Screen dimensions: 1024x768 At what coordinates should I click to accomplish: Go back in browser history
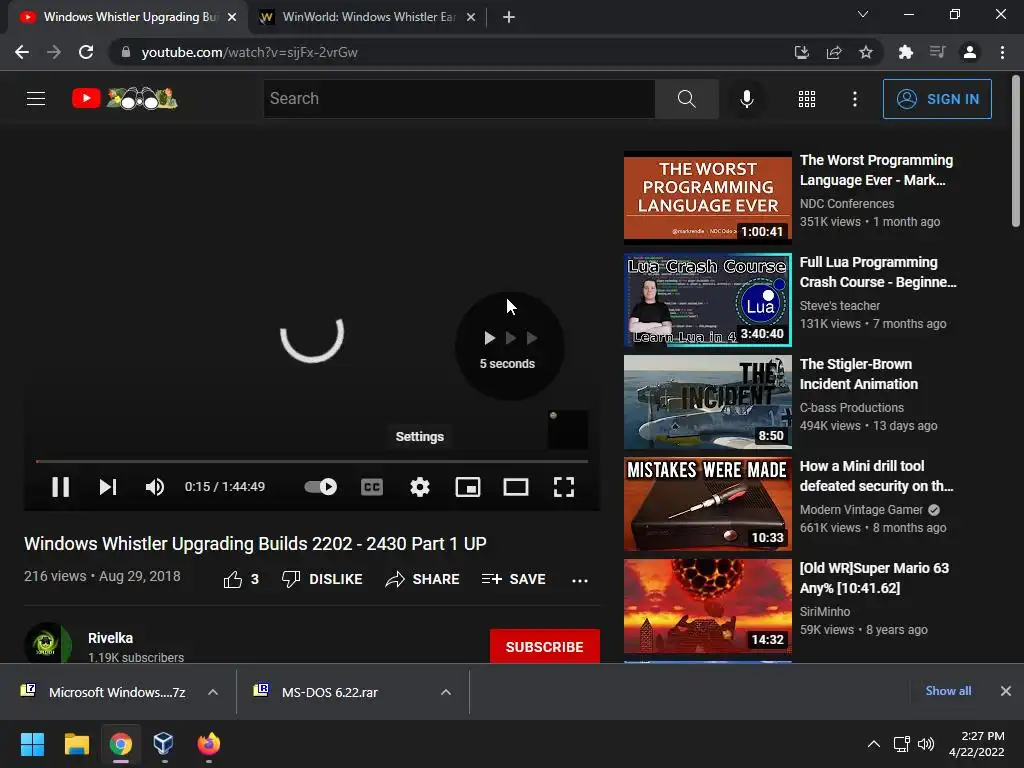point(22,52)
